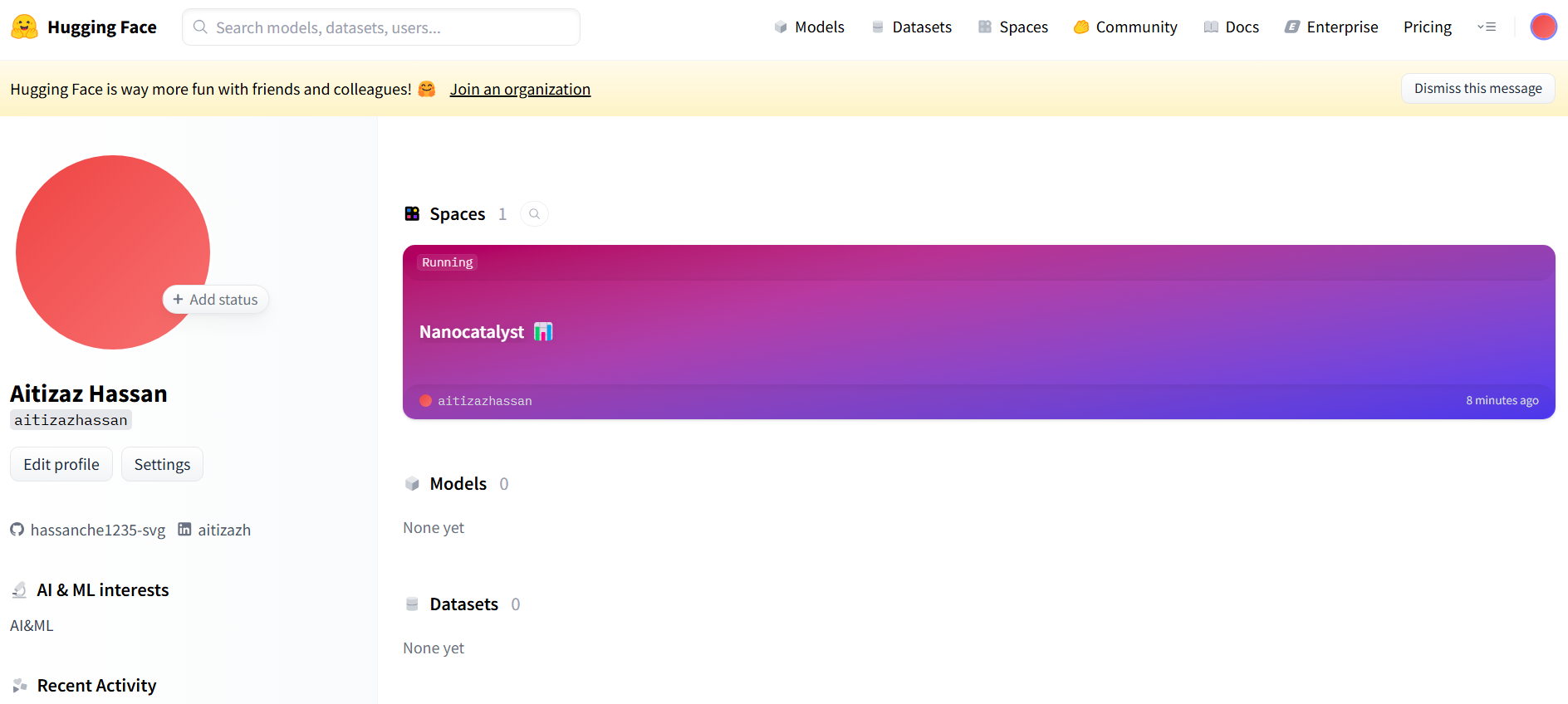Screen dimensions: 1568x704
Task: Click aitizazhassan owner on space card
Action: tap(485, 401)
